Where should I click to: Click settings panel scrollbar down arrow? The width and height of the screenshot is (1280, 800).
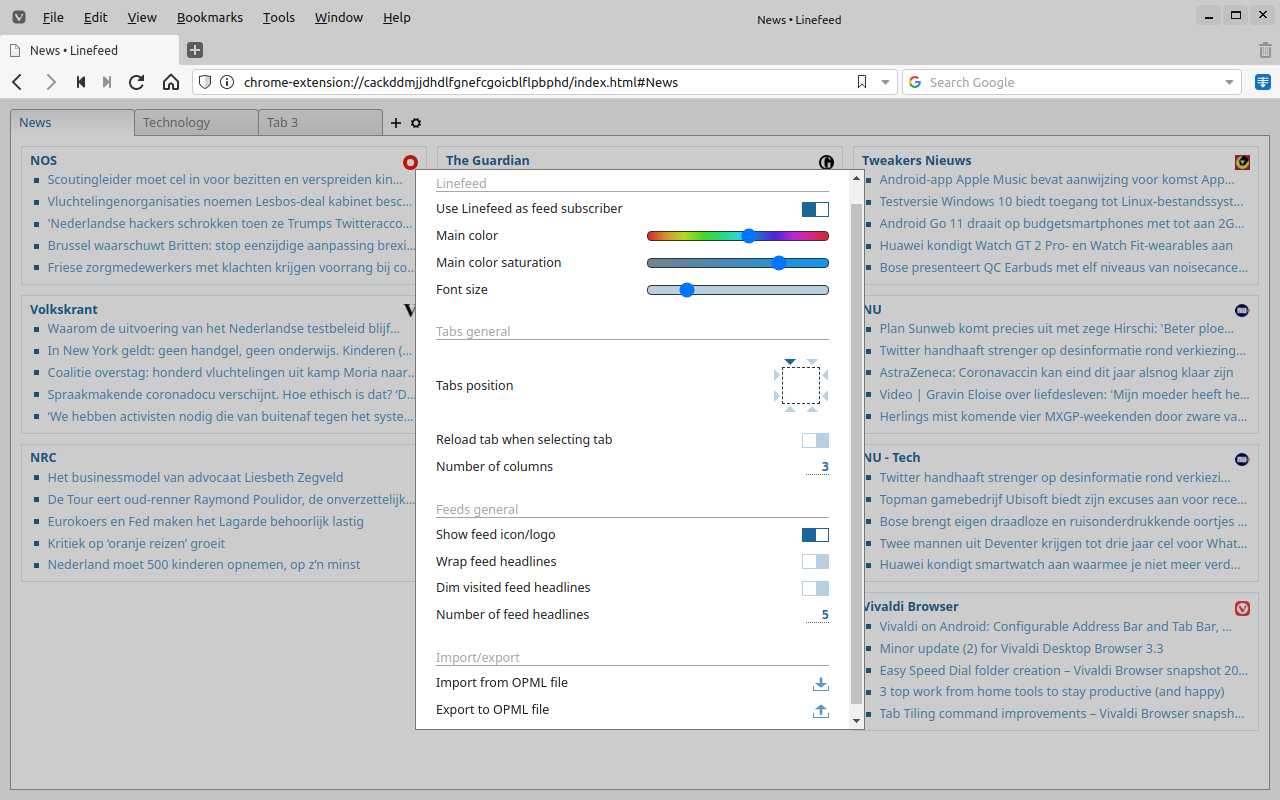click(x=856, y=720)
